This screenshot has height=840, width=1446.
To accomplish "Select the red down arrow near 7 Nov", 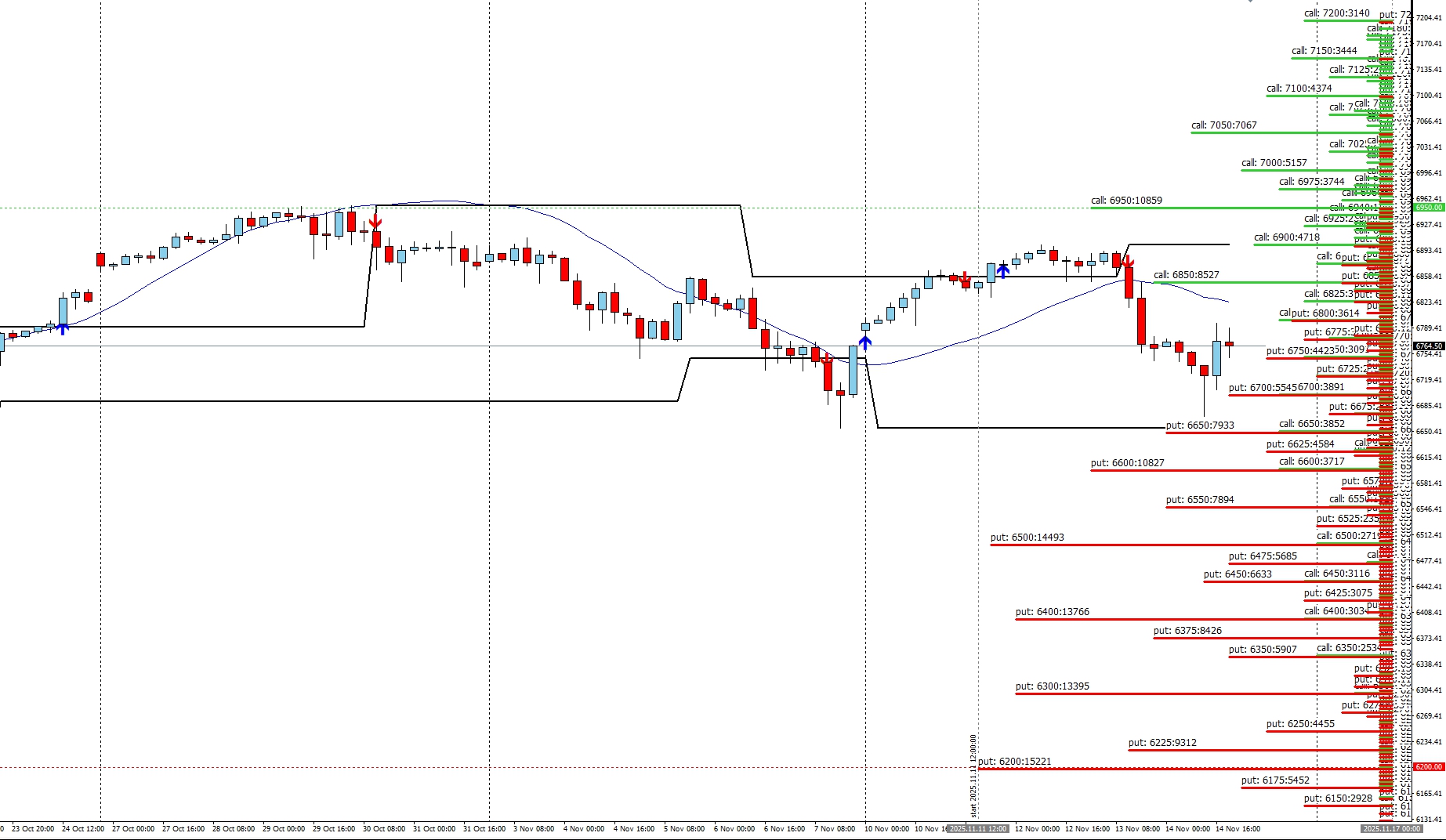I will click(x=827, y=358).
